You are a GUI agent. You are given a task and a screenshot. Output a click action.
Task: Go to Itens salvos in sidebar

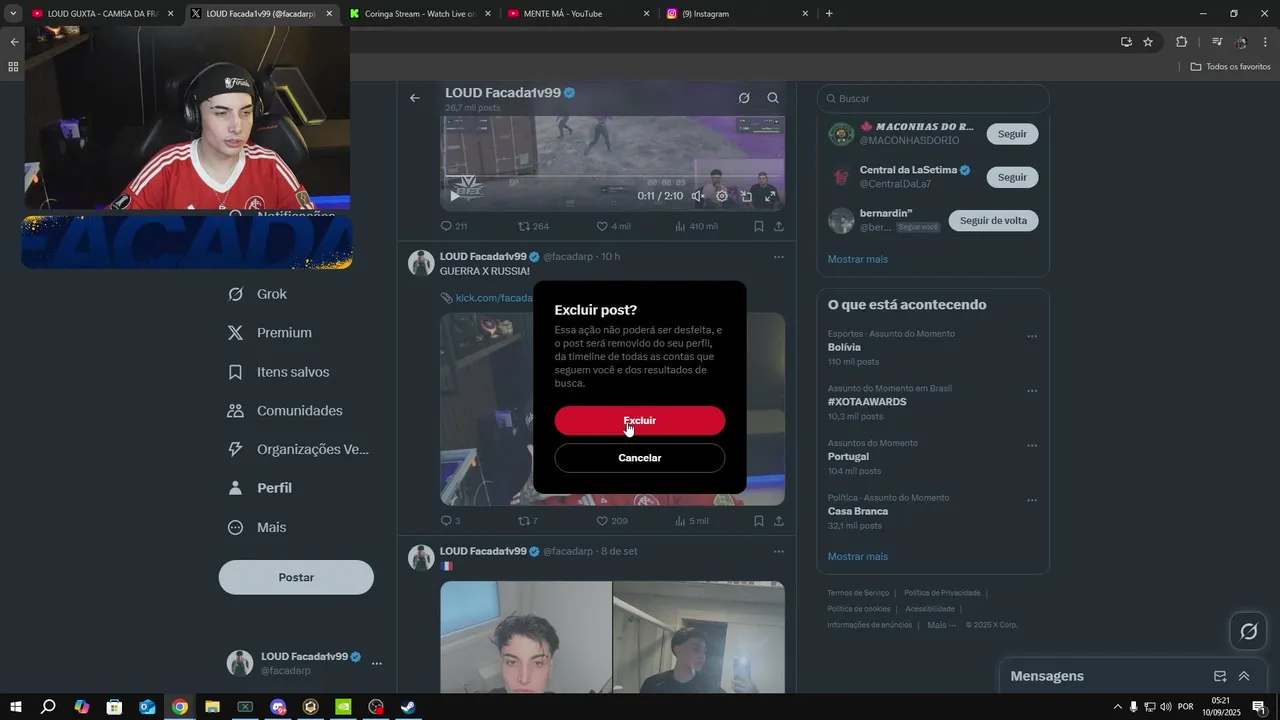click(279, 372)
